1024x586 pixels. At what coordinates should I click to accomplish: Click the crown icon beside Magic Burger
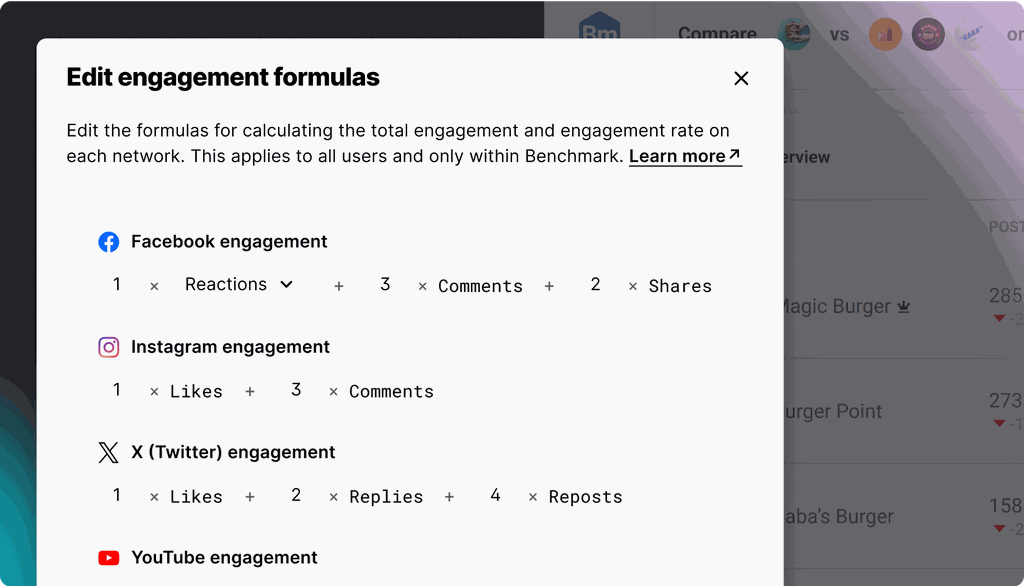pyautogui.click(x=903, y=308)
